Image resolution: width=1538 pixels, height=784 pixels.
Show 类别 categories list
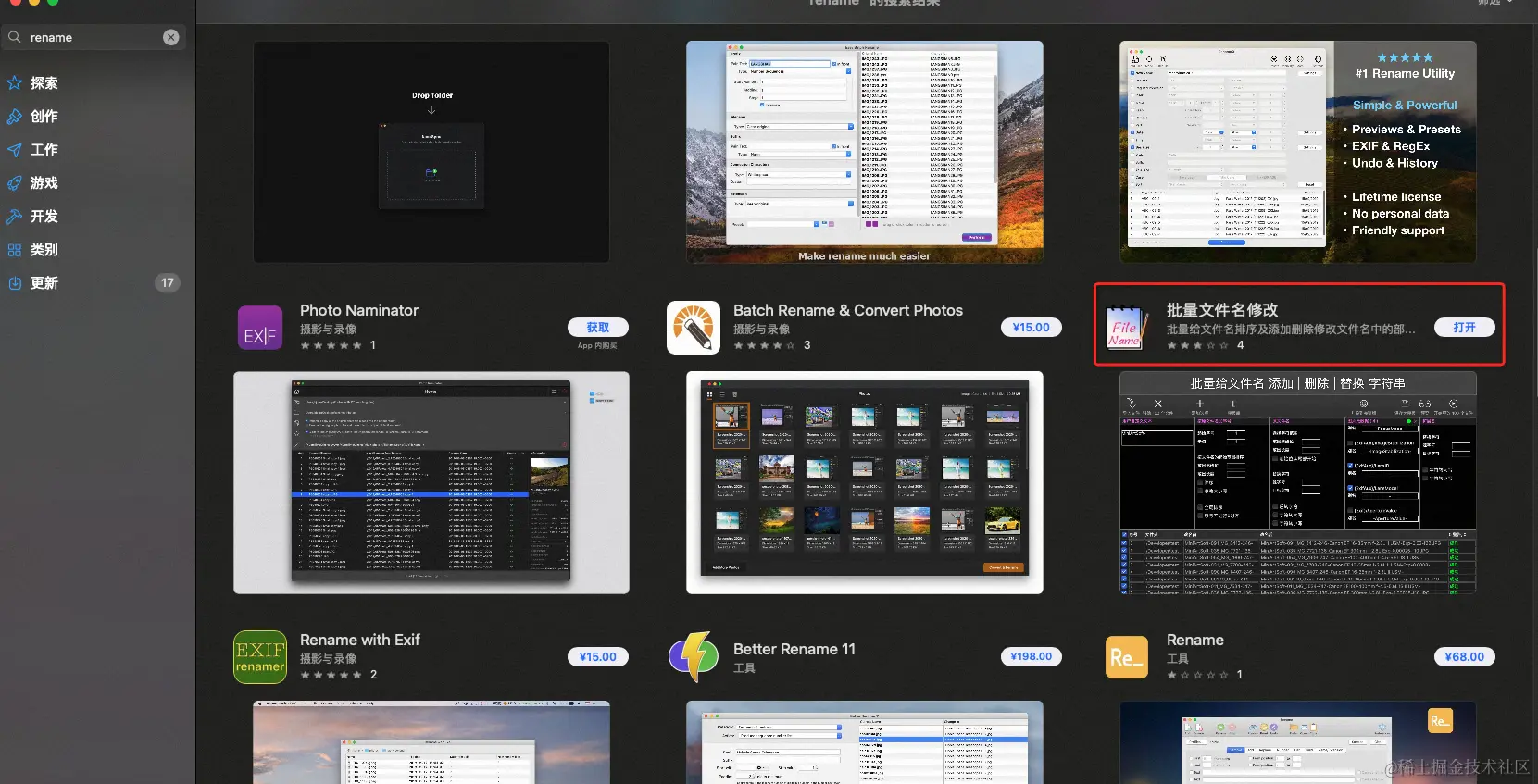tap(44, 250)
